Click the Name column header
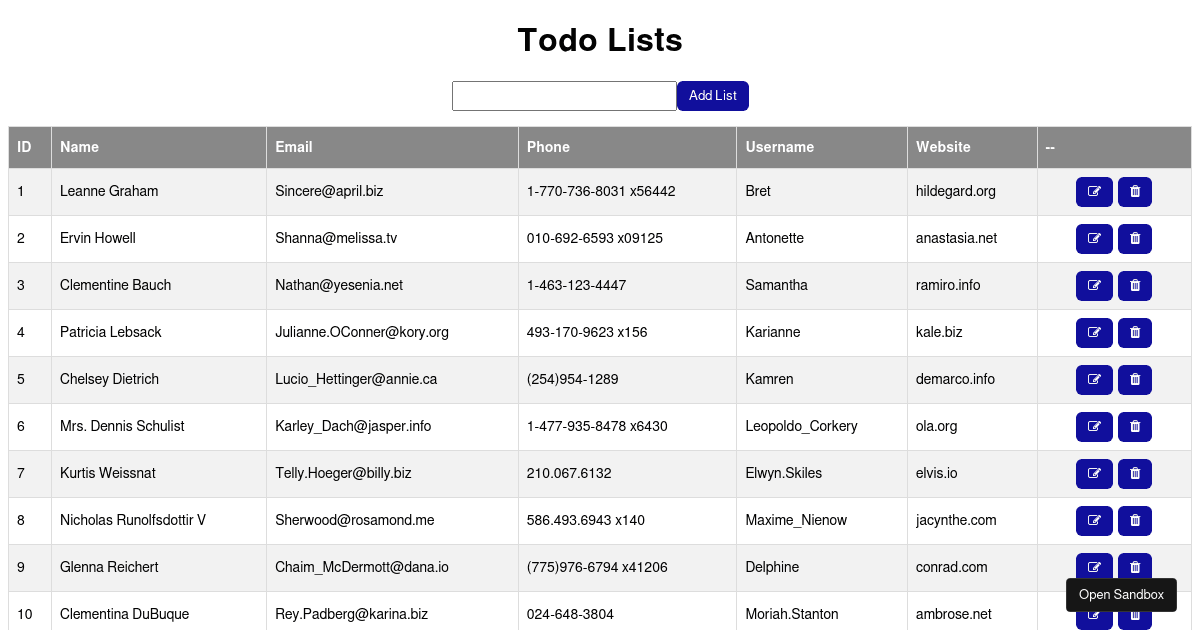Screen dimensions: 1200x630 tap(79, 147)
